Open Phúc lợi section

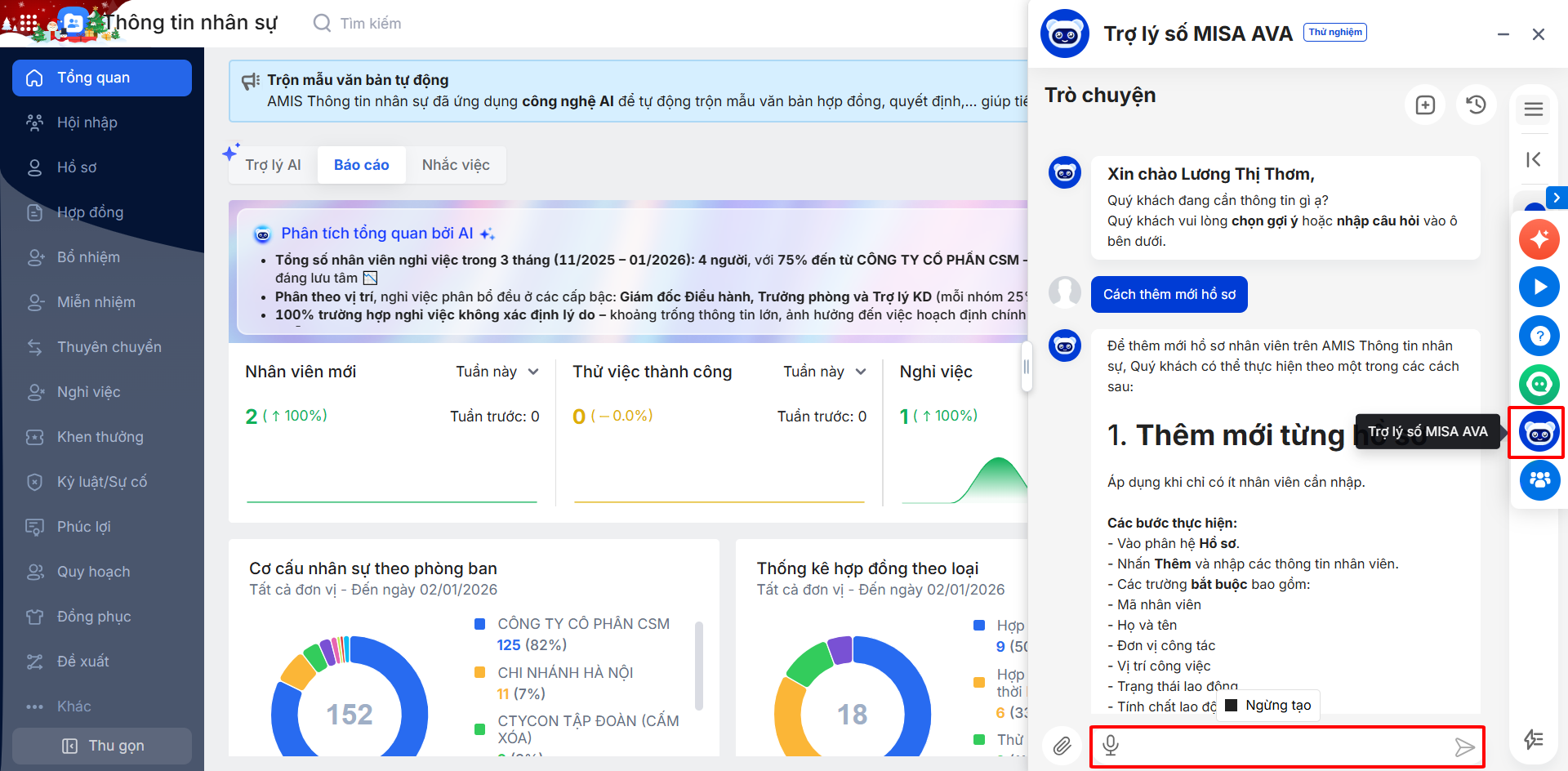(x=102, y=527)
